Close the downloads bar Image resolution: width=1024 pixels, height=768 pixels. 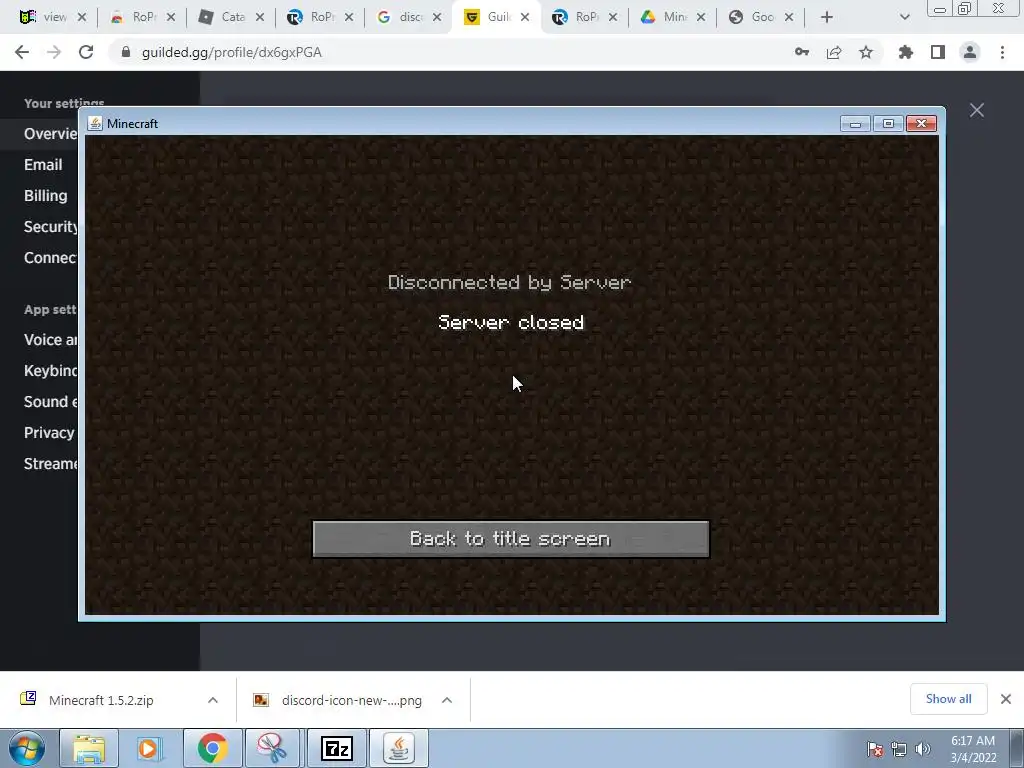click(1006, 699)
